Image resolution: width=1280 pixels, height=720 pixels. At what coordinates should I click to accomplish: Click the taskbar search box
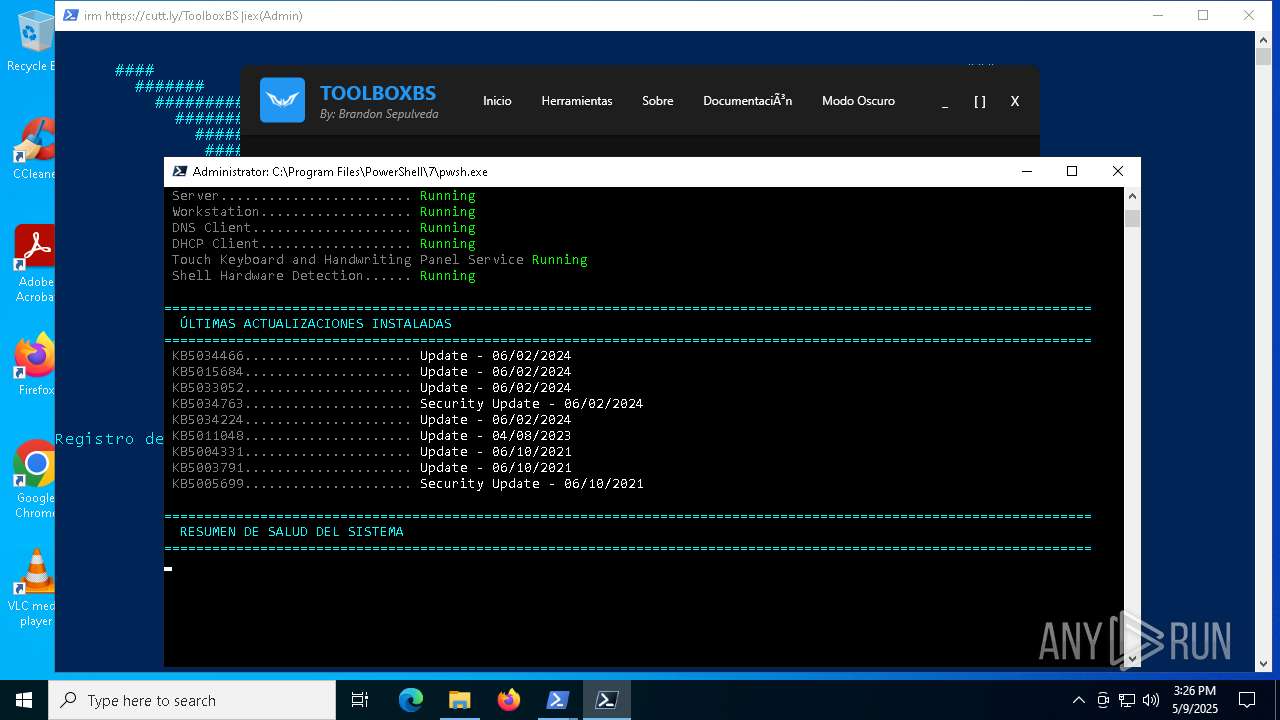pyautogui.click(x=192, y=700)
